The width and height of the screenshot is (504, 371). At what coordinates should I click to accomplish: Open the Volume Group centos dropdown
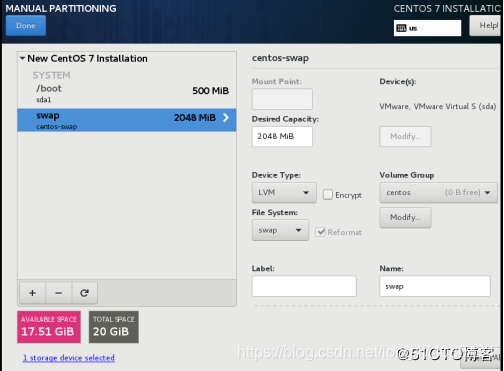pyautogui.click(x=438, y=192)
